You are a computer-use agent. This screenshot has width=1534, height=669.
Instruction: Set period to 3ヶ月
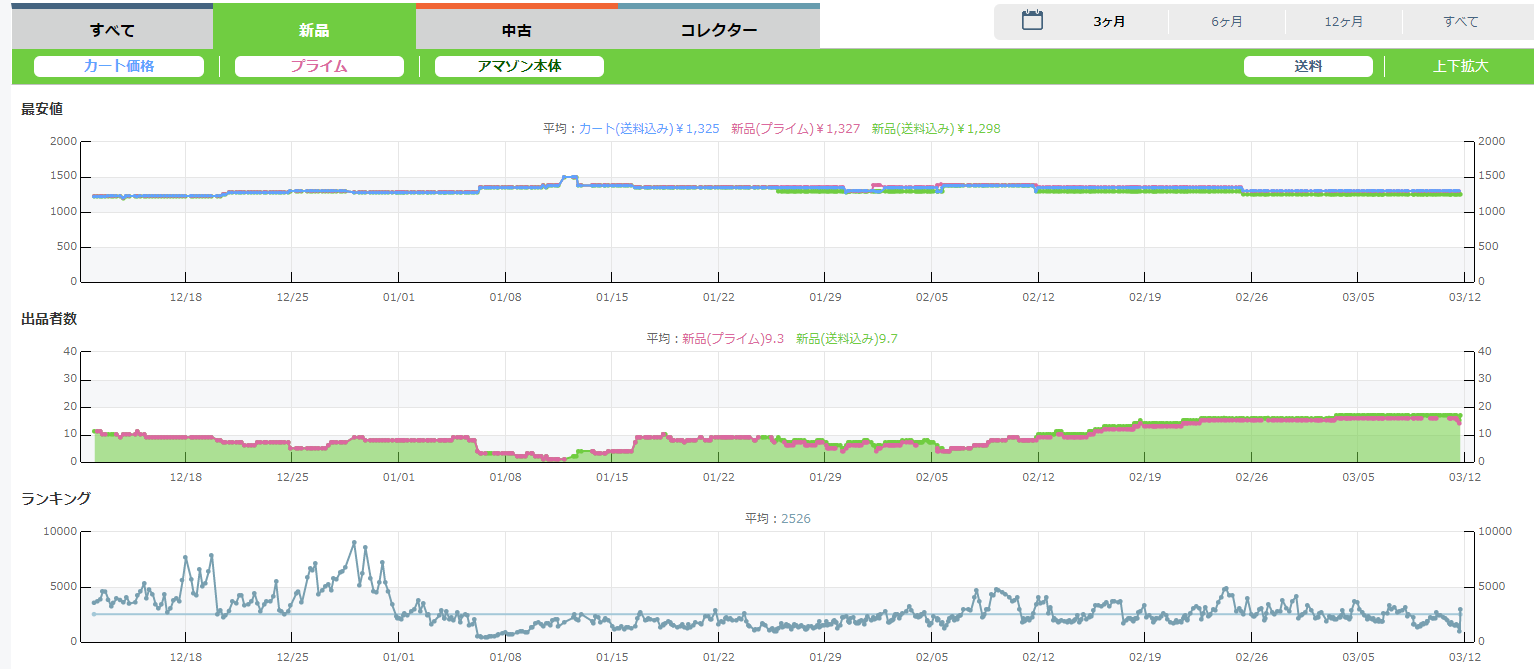click(1109, 22)
